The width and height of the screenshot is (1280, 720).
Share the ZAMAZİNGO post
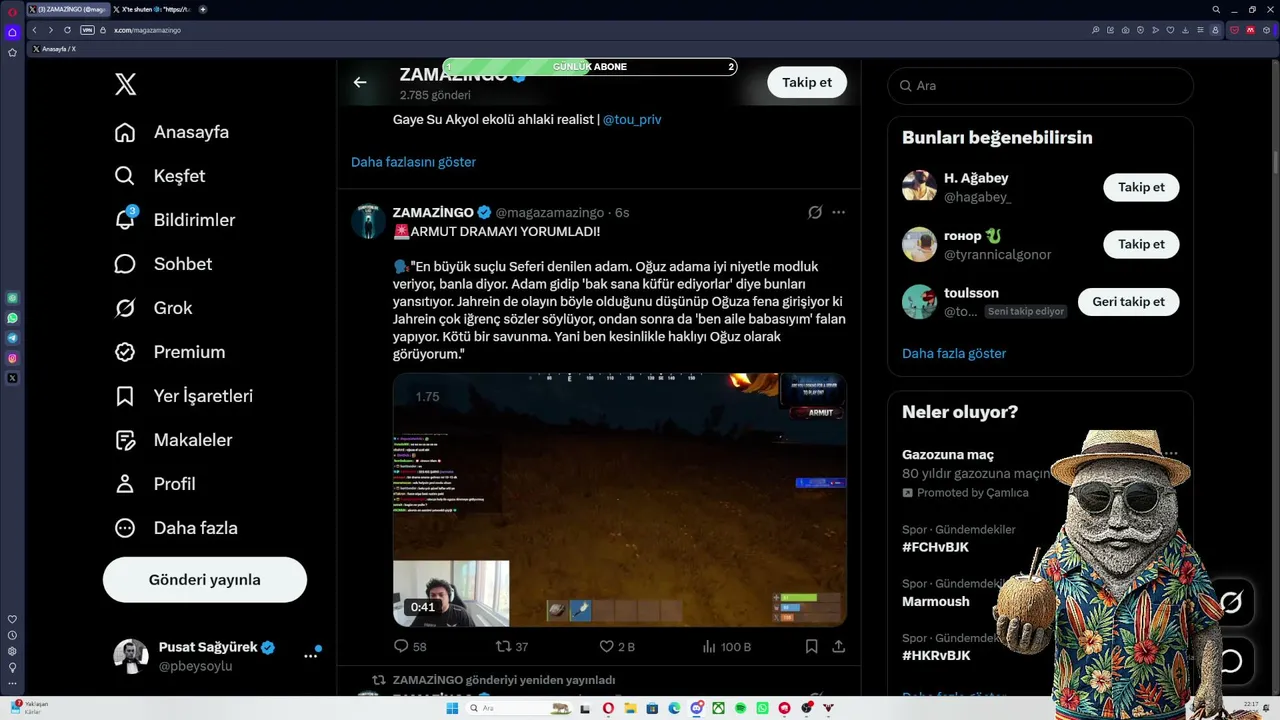839,647
